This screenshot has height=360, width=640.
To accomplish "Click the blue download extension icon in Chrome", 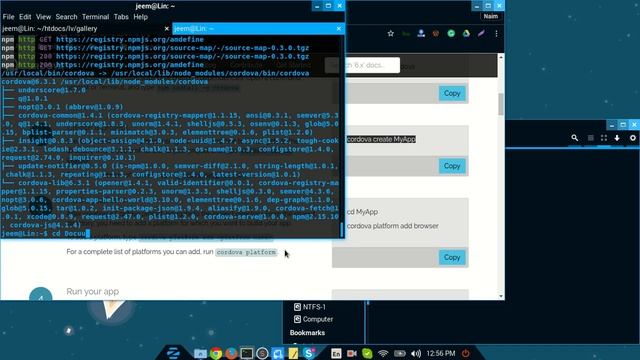I will click(x=421, y=33).
